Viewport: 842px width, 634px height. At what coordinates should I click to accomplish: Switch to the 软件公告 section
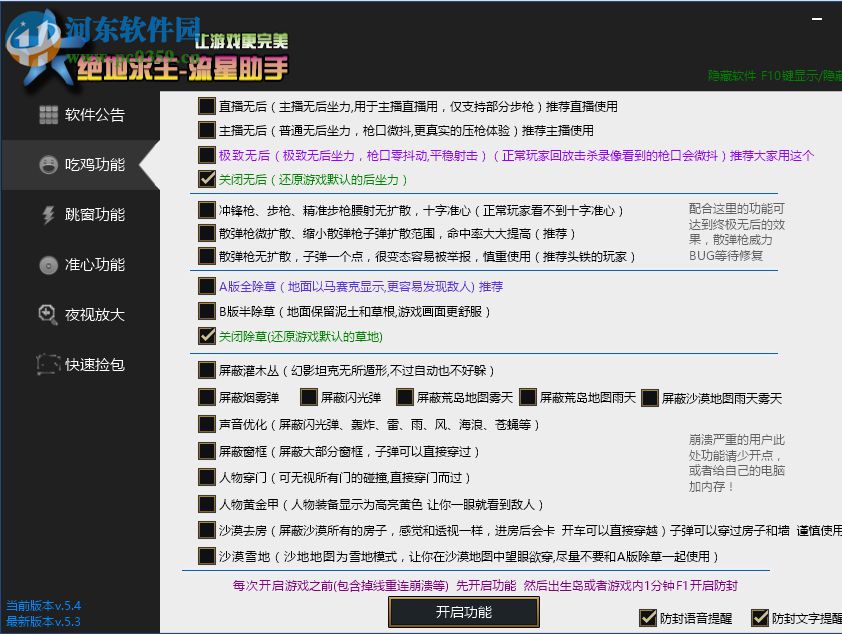pos(47,114)
